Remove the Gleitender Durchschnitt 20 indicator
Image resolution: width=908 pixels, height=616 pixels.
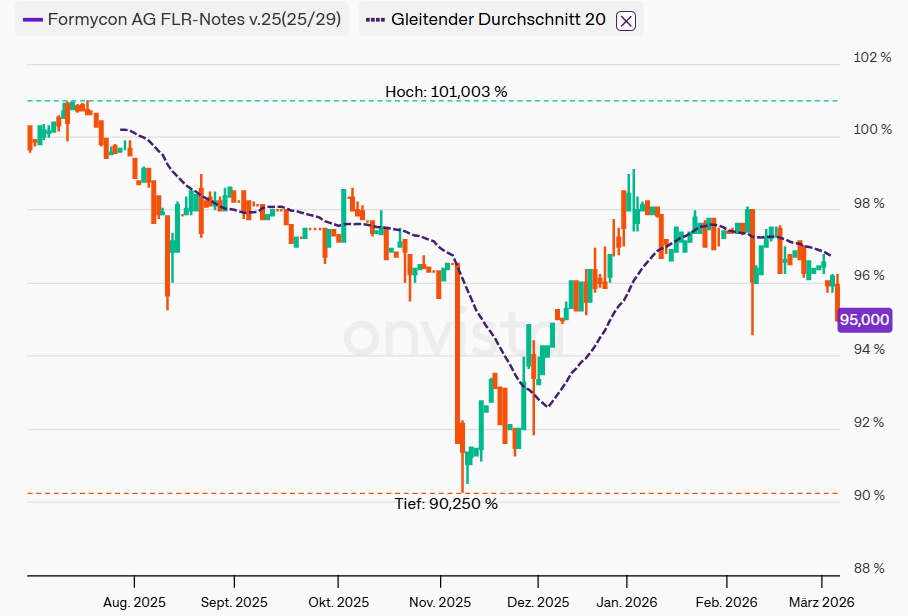tap(625, 21)
